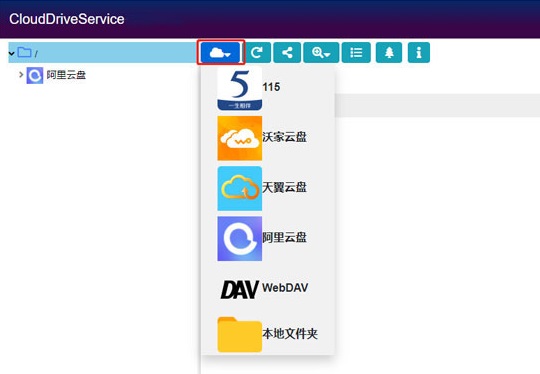Click the info toolbar icon

[x=419, y=52]
